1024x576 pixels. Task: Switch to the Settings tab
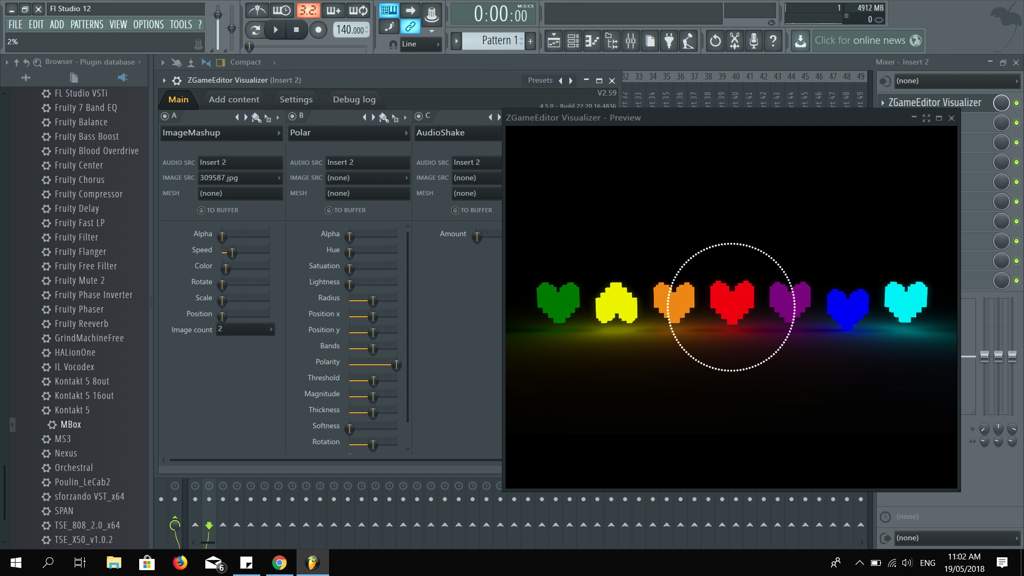pos(296,99)
